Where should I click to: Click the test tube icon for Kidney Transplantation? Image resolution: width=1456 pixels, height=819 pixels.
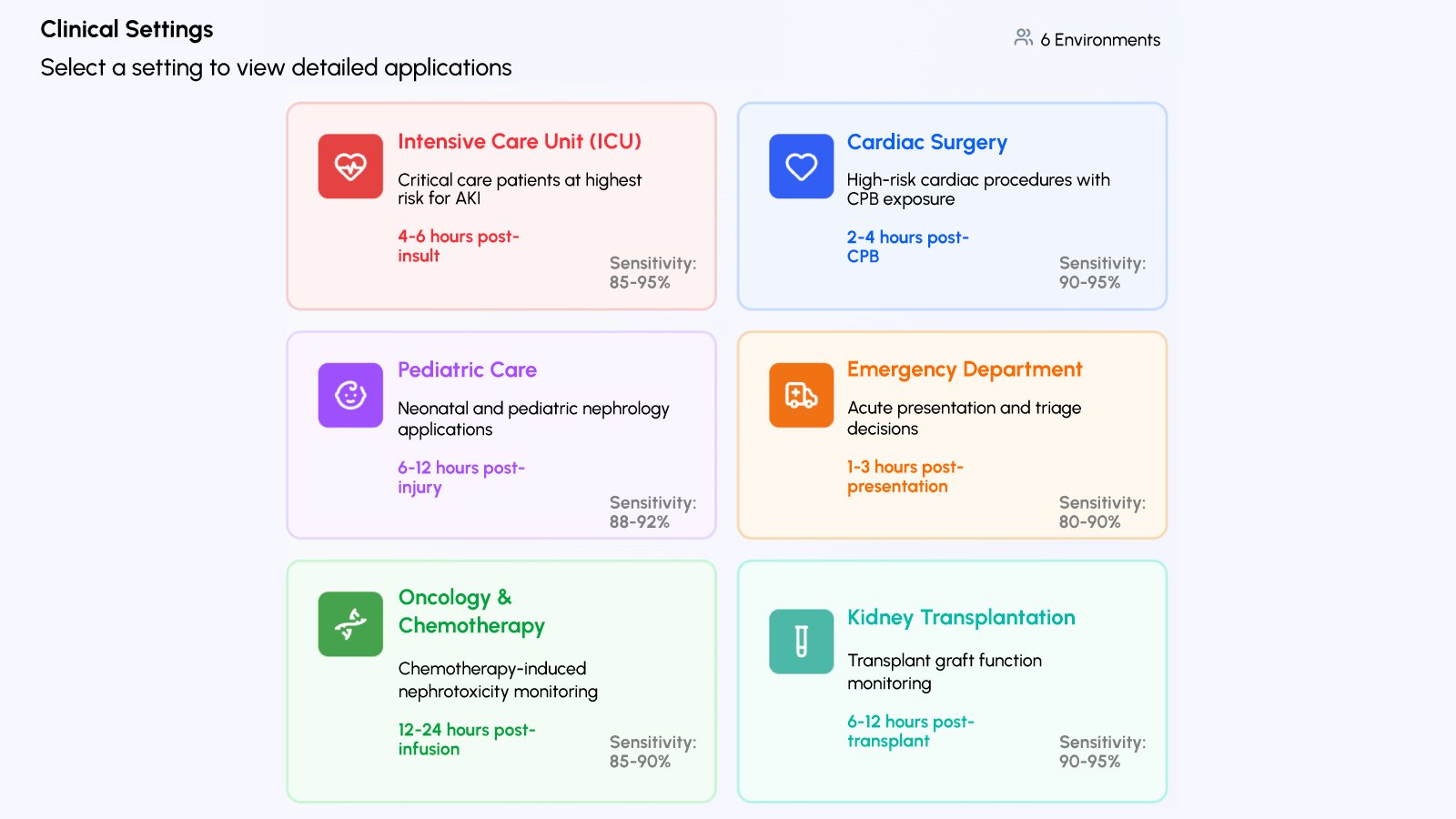coord(801,642)
